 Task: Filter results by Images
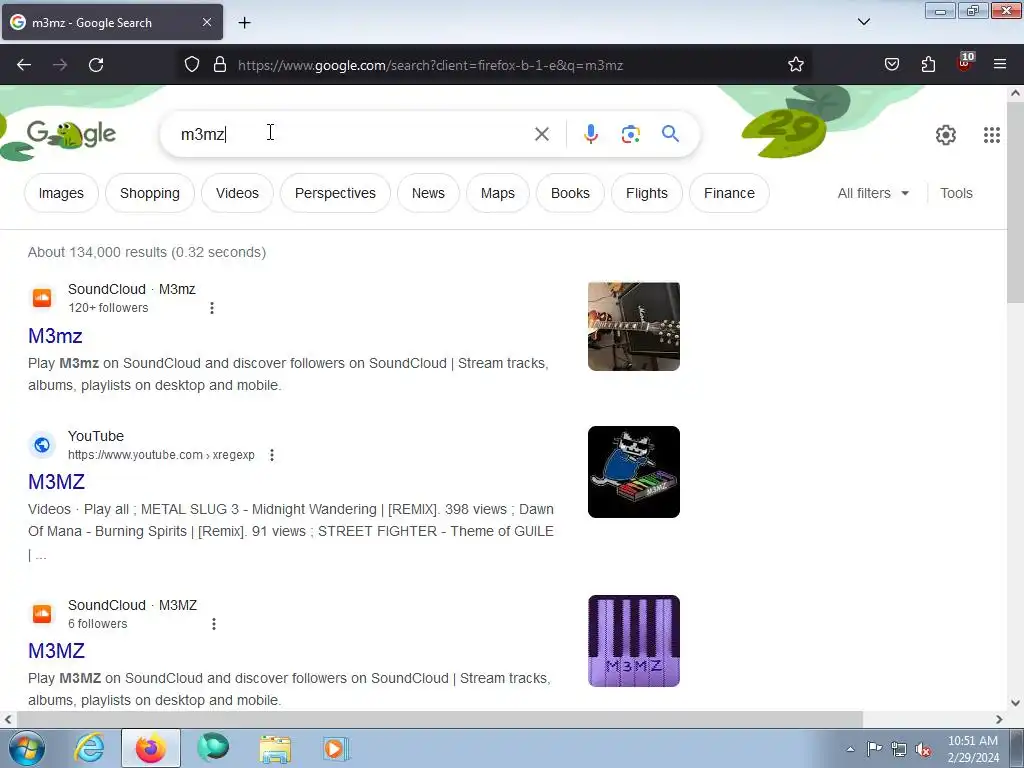[61, 193]
